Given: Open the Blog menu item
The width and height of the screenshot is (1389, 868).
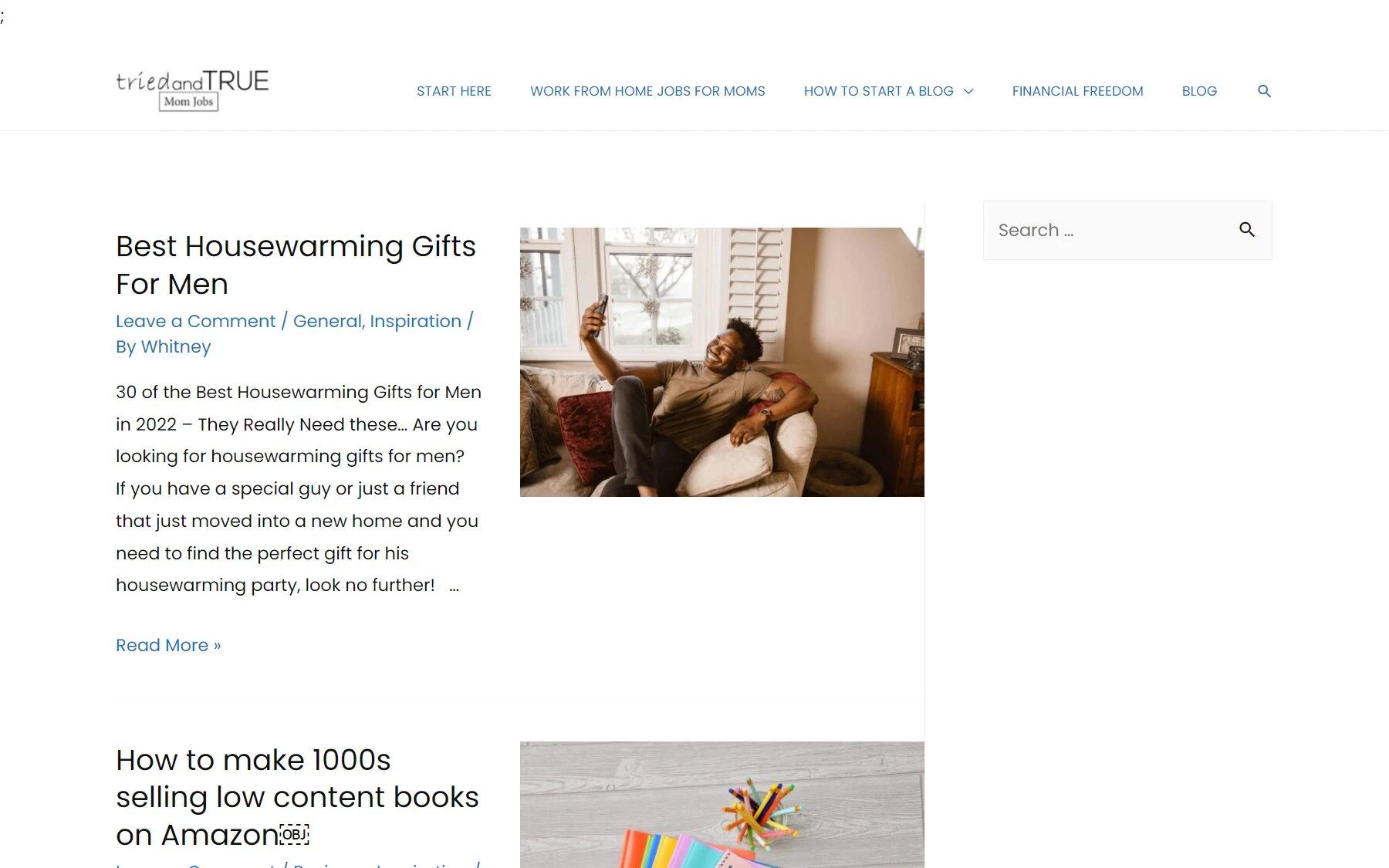Looking at the screenshot, I should pos(1199,91).
